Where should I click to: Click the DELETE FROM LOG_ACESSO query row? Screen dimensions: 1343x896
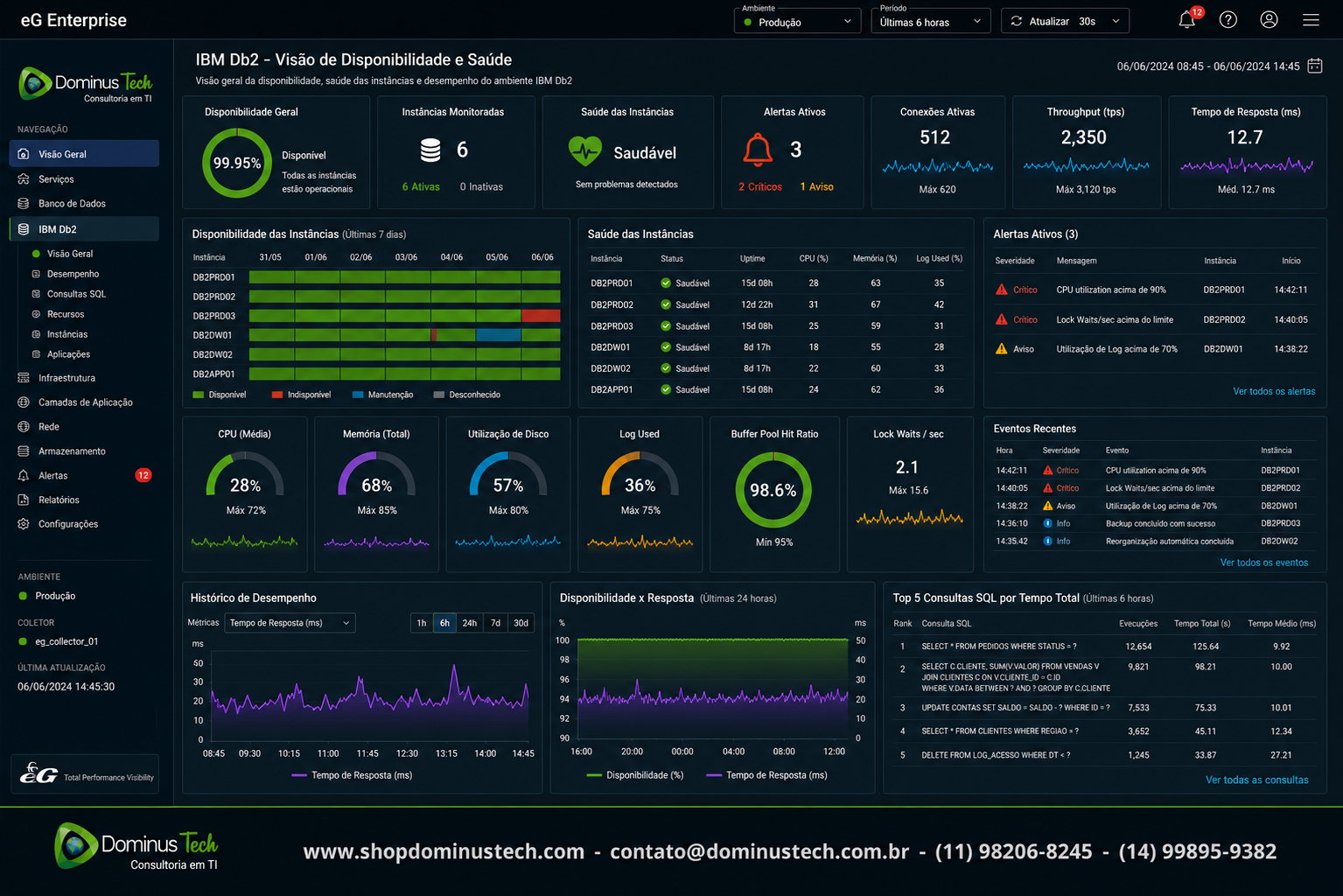1105,755
